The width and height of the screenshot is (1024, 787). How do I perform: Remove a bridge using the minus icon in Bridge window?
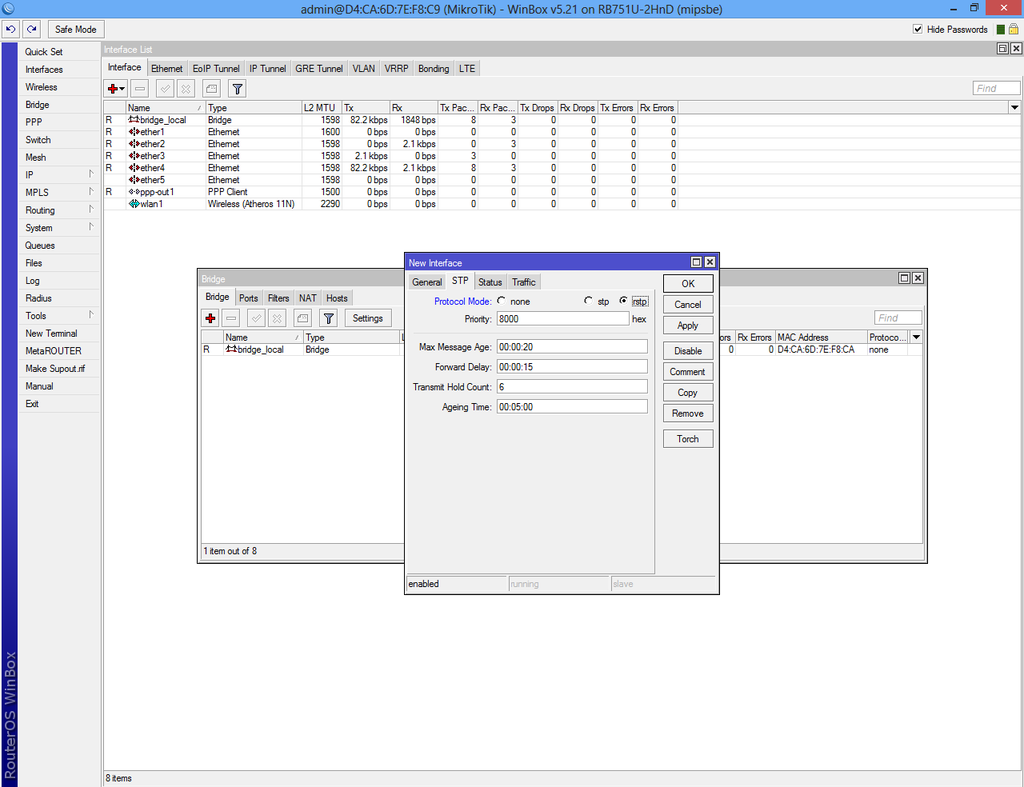coord(231,317)
